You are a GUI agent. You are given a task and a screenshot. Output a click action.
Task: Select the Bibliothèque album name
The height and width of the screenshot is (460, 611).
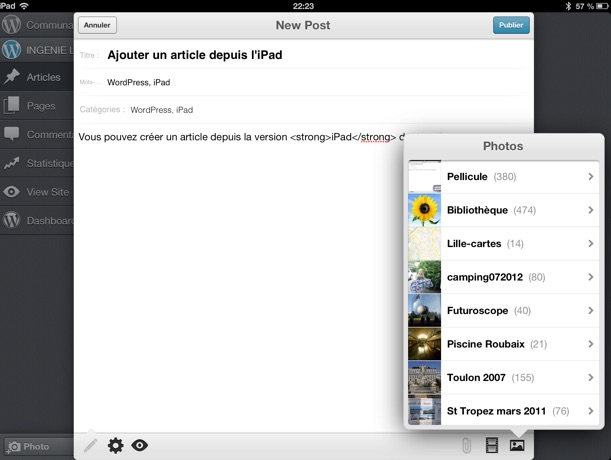pos(477,210)
